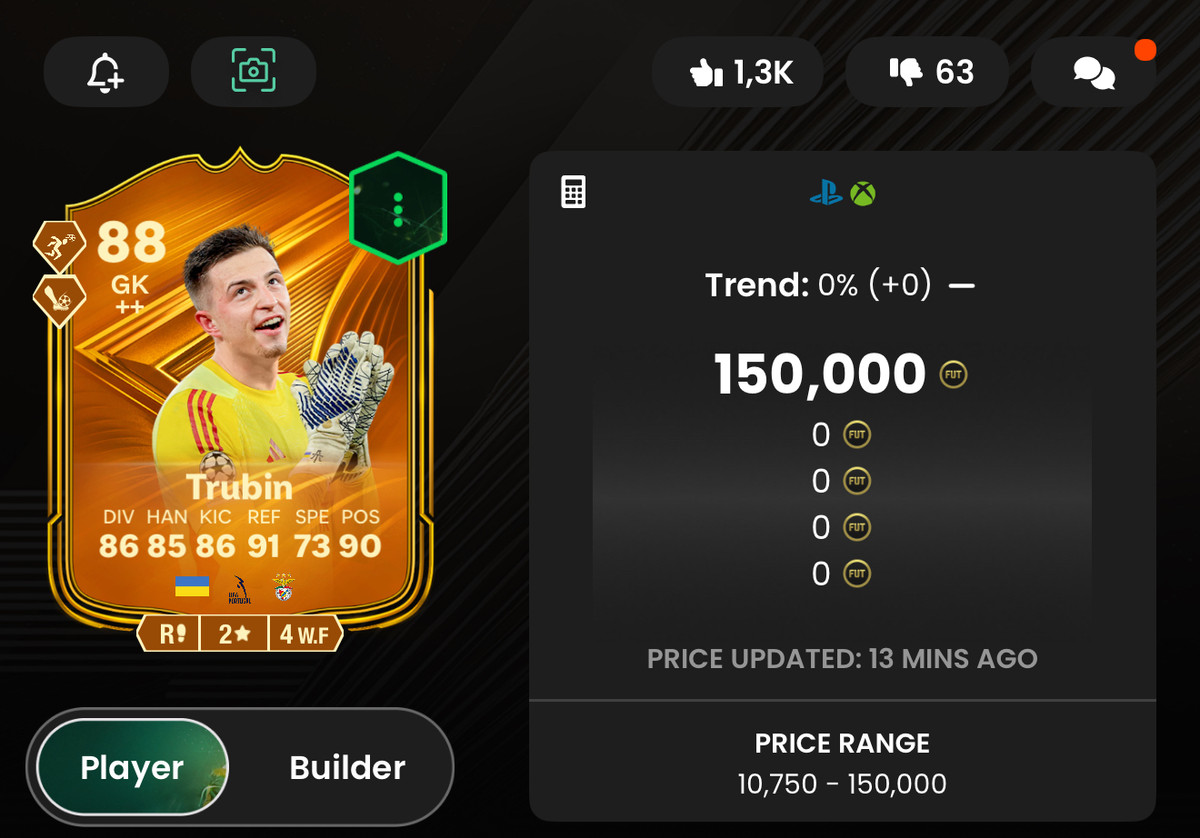Switch to the Player toggle option

132,768
